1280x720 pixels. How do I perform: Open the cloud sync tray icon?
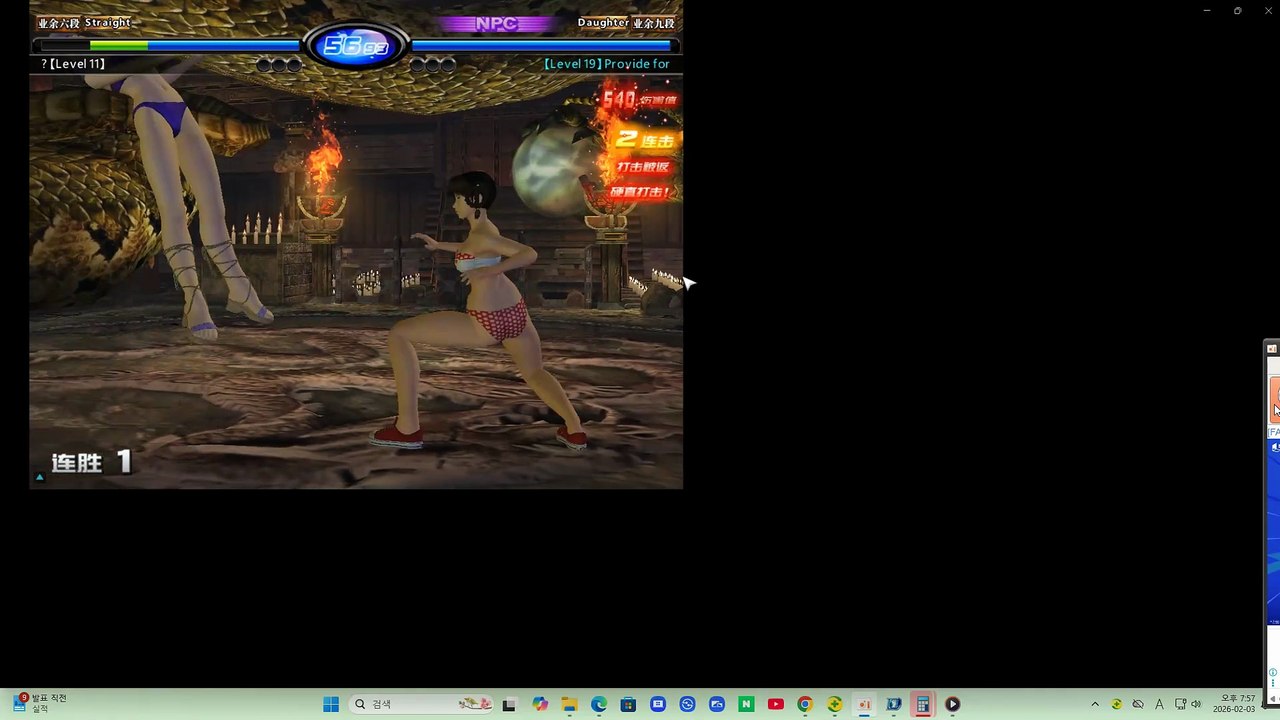[x=1138, y=704]
